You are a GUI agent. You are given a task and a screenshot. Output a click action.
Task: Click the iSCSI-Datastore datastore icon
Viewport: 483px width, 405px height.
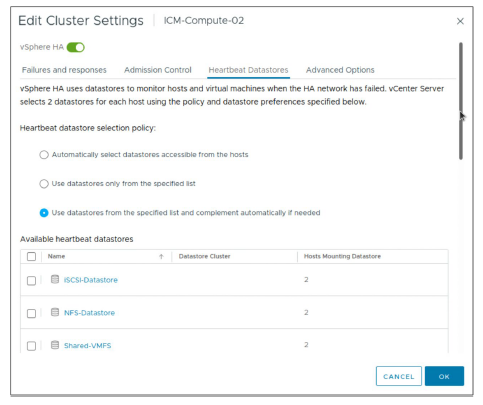pyautogui.click(x=55, y=279)
